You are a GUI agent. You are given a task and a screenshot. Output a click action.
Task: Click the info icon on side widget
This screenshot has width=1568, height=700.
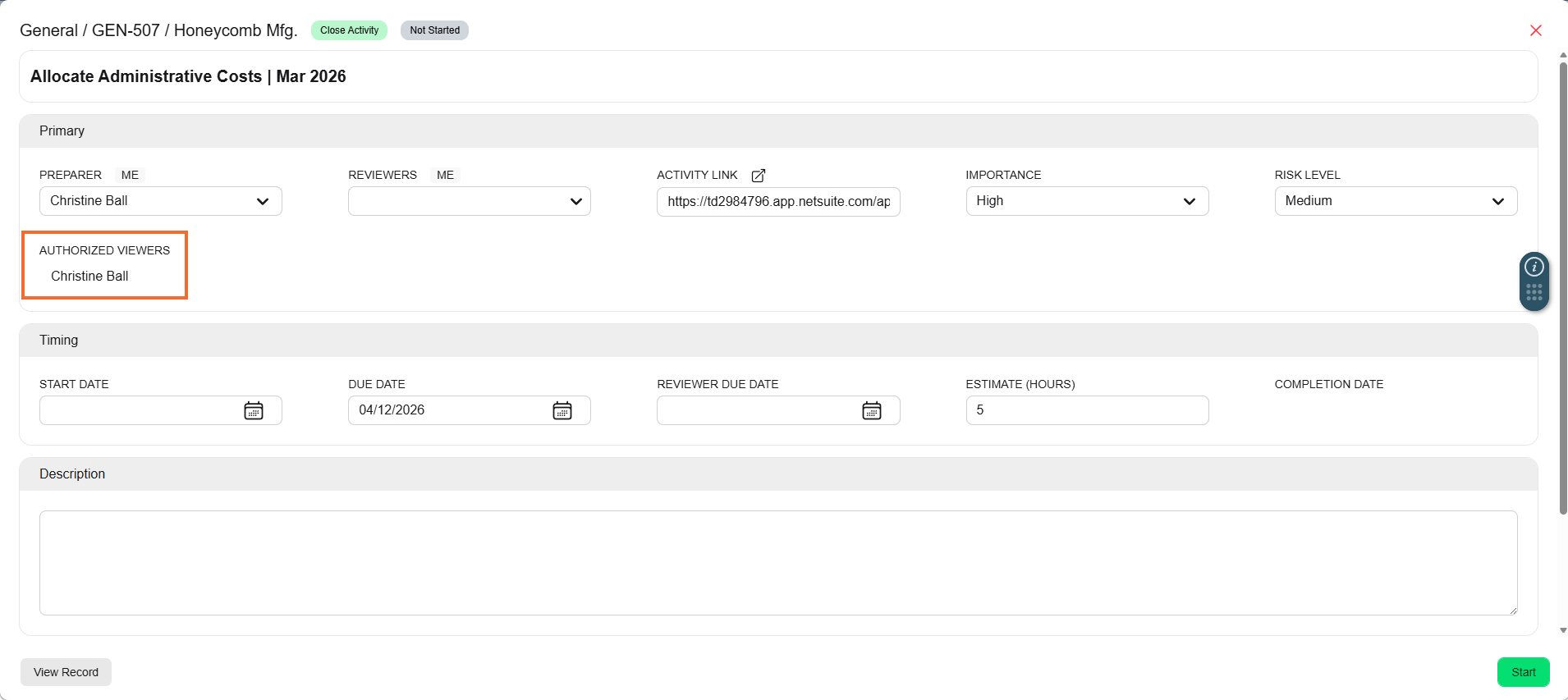tap(1534, 268)
